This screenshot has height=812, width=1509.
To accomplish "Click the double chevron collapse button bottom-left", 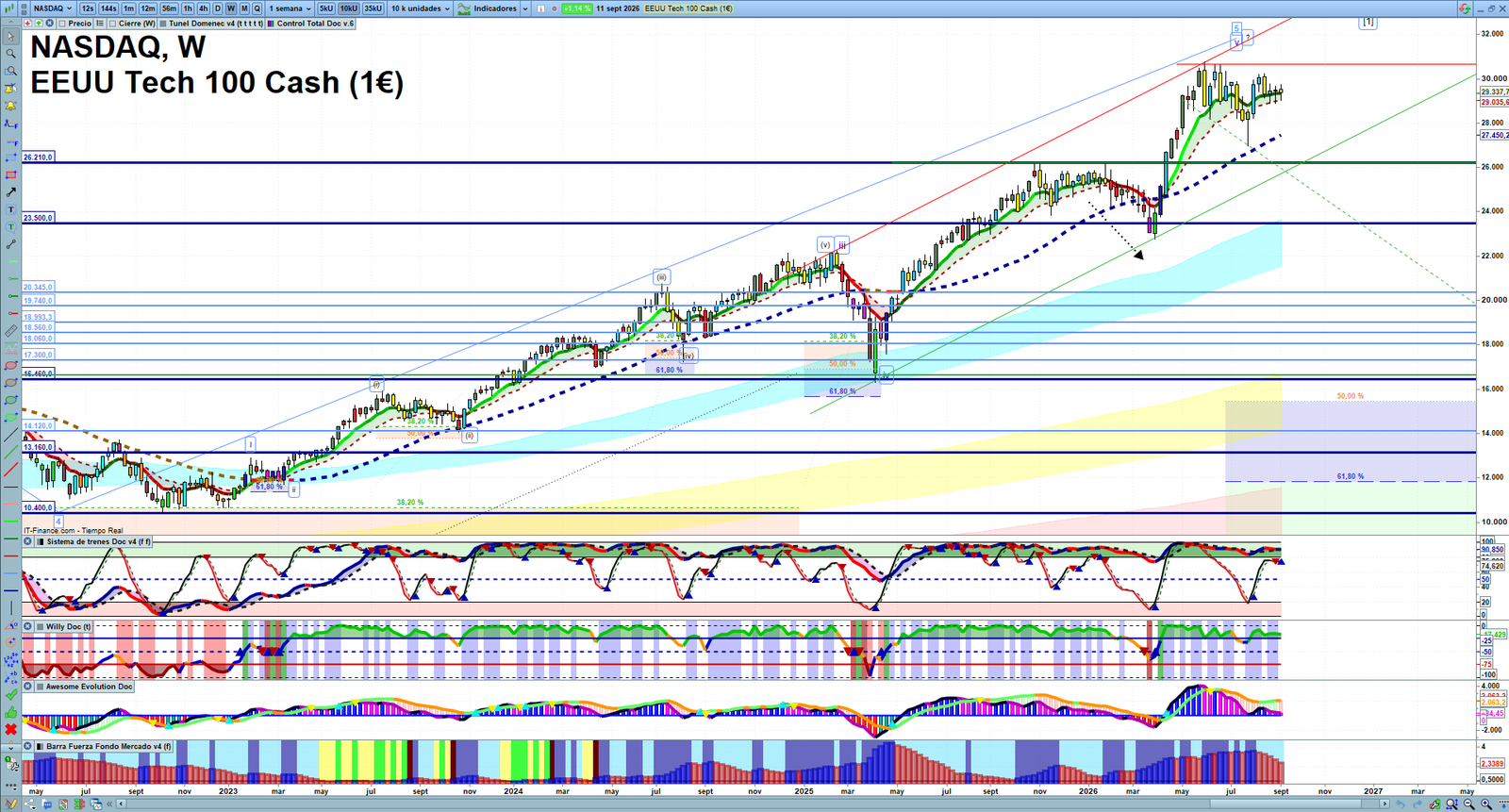I will (109, 804).
